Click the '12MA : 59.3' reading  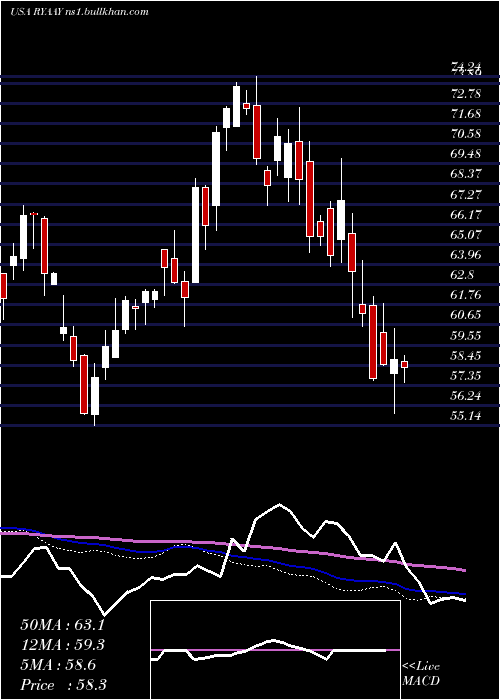click(x=62, y=645)
